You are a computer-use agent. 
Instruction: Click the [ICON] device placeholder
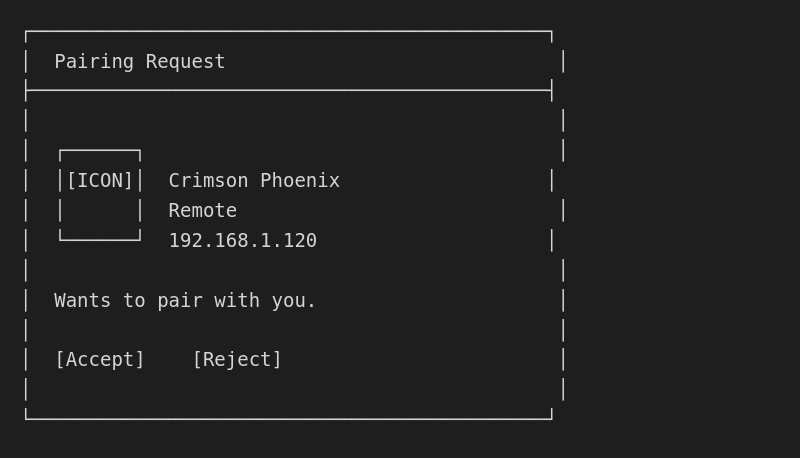(99, 181)
